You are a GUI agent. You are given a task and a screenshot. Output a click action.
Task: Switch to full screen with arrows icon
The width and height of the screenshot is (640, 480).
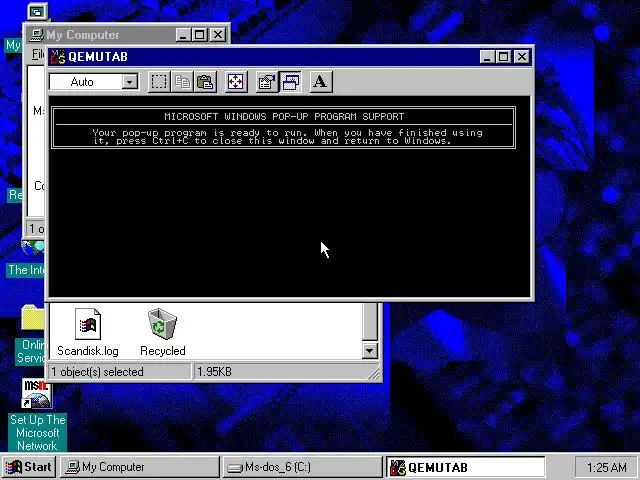point(236,82)
